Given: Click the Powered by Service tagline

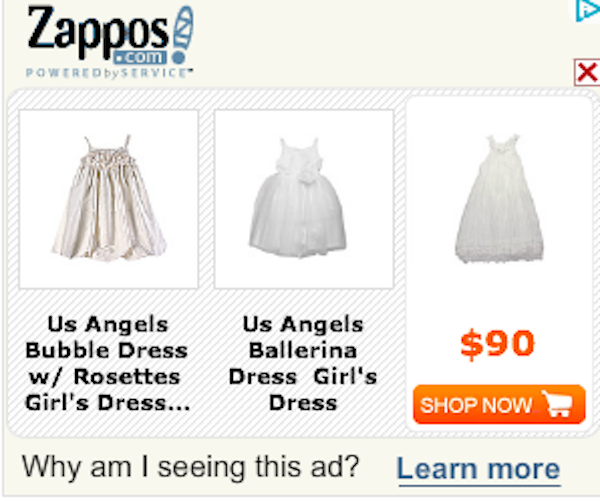Looking at the screenshot, I should click(109, 73).
